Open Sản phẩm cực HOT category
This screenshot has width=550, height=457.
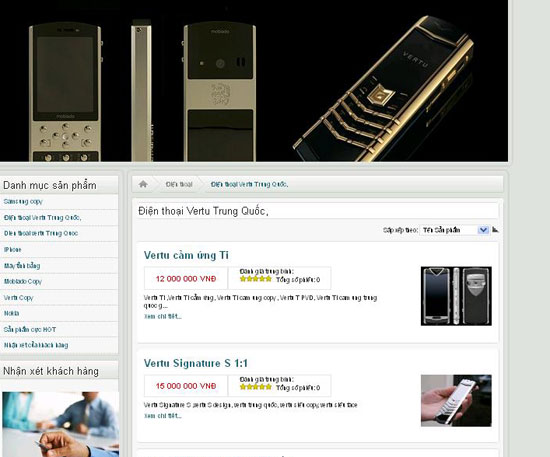click(30, 329)
